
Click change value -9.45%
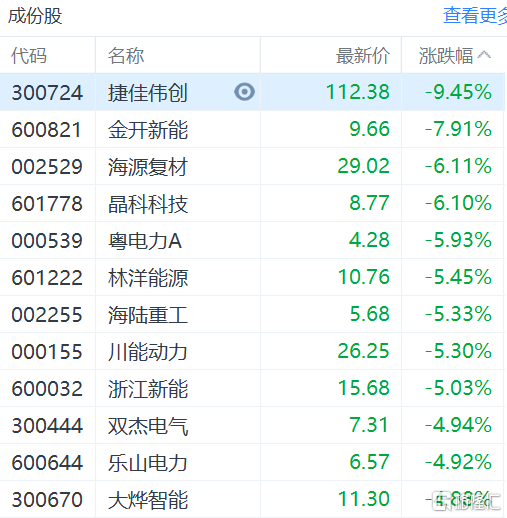pos(458,92)
